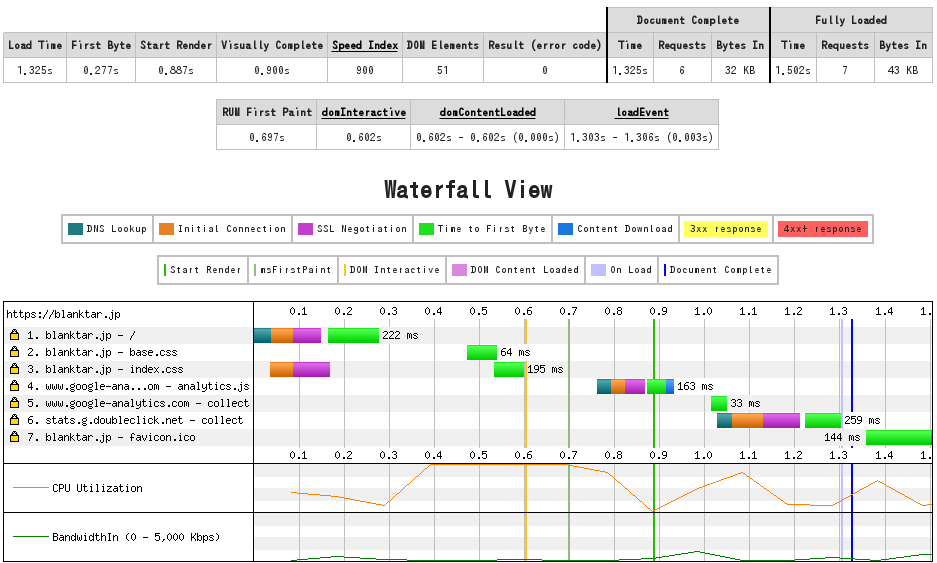This screenshot has width=937, height=563.
Task: Click the lock icon for www.google-analytics.com collect
Action: click(15, 403)
